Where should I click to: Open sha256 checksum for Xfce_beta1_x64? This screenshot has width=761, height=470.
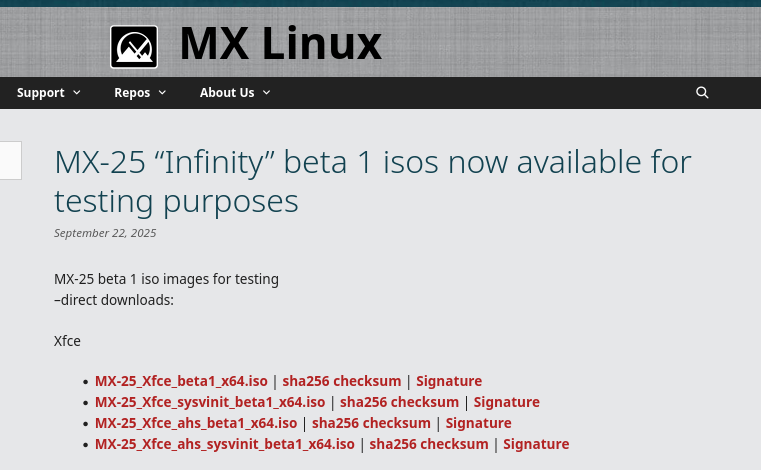coord(342,381)
